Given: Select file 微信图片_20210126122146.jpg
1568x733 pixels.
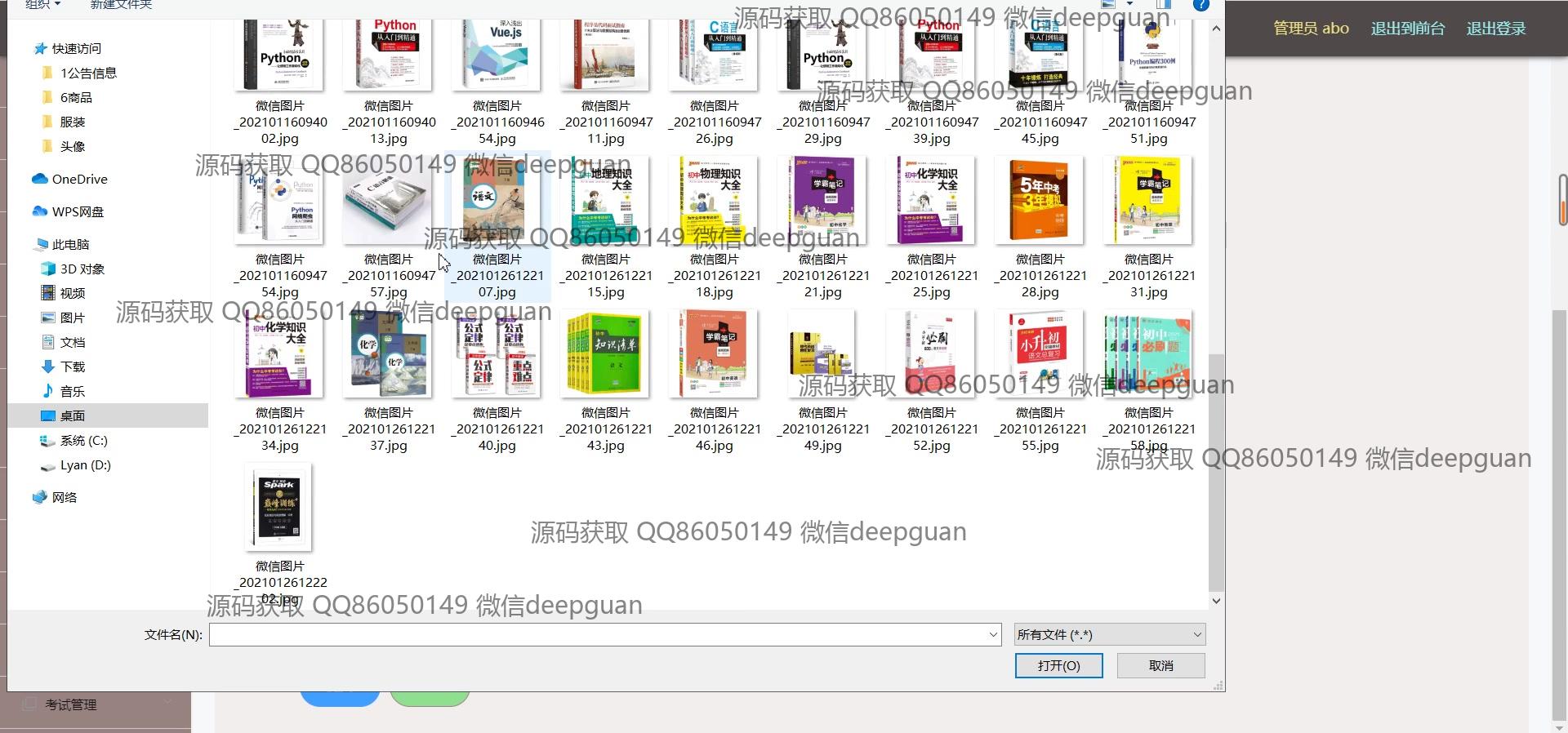Looking at the screenshot, I should (715, 380).
